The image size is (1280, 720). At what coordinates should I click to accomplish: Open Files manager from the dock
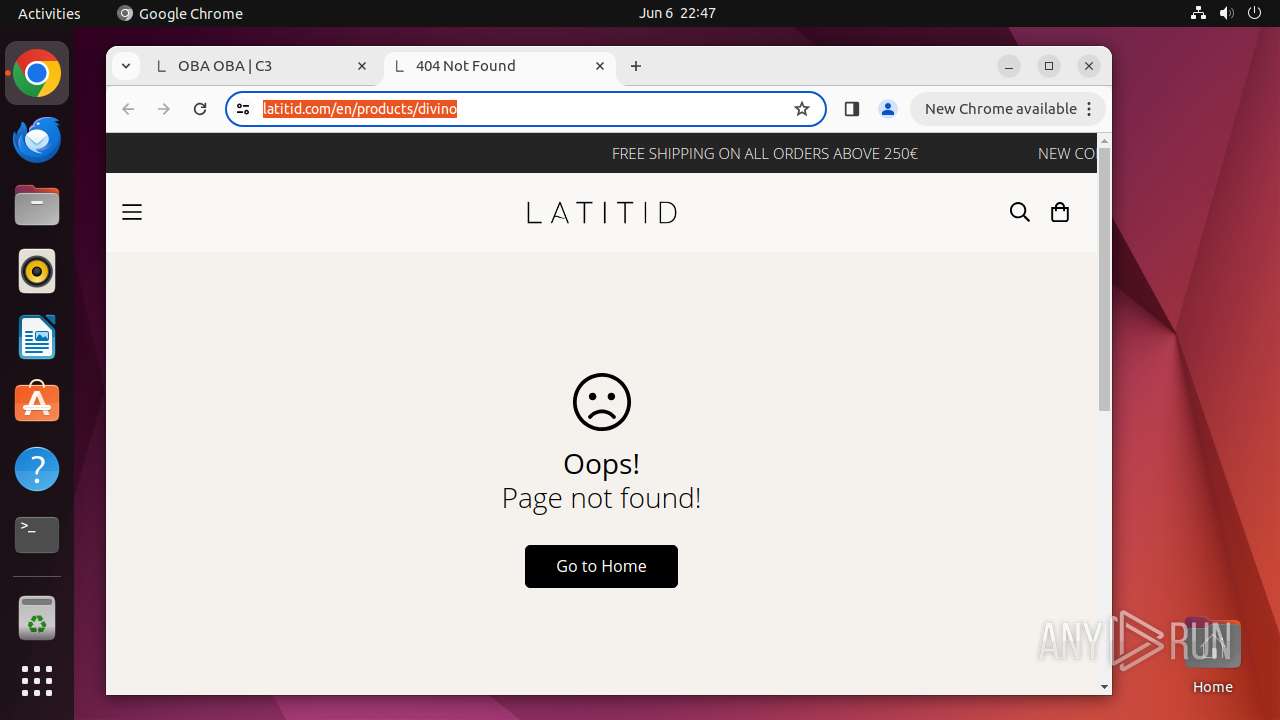coord(37,205)
